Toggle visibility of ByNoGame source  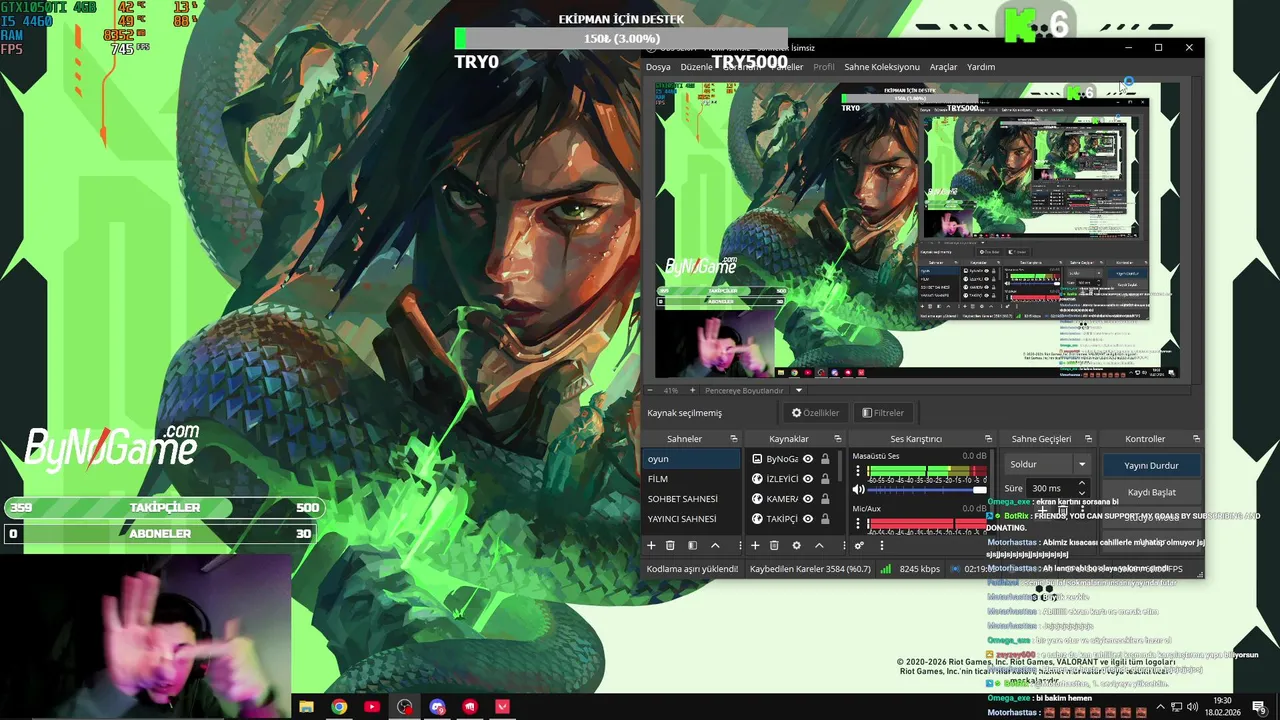[x=808, y=459]
